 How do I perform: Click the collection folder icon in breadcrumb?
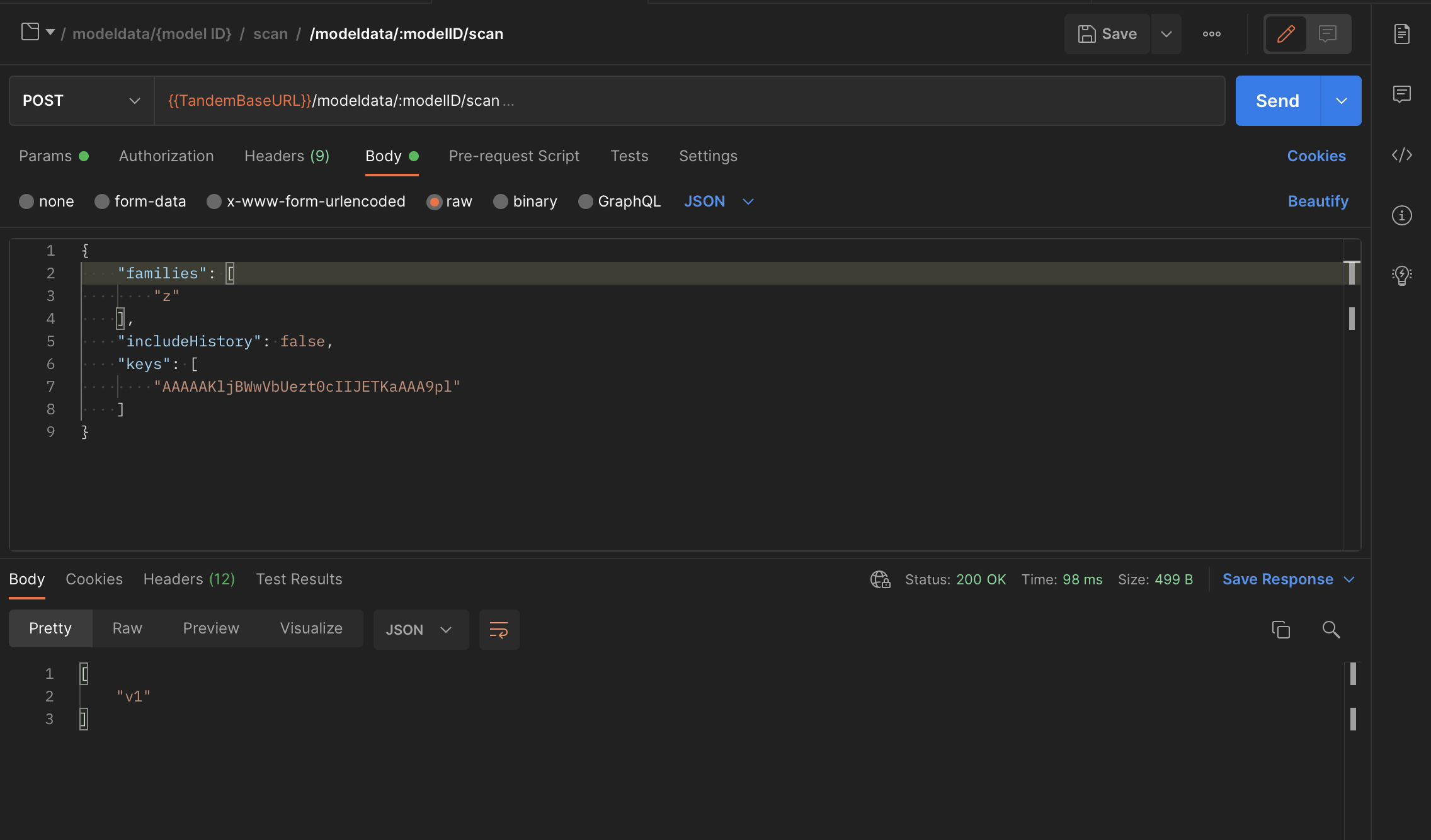coord(30,31)
